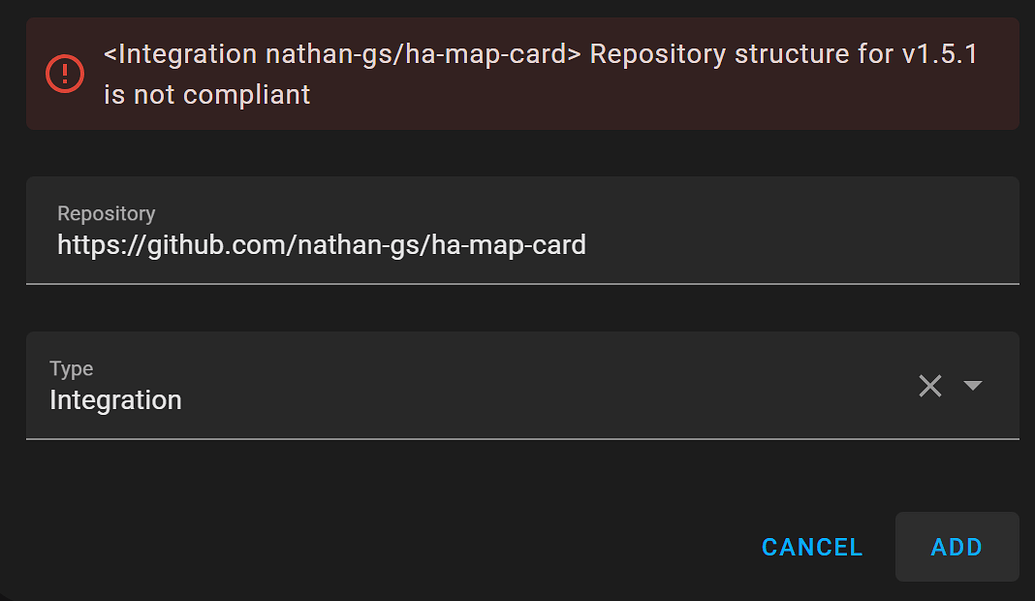The image size is (1035, 601).
Task: Click the Repository field label
Action: (x=106, y=213)
